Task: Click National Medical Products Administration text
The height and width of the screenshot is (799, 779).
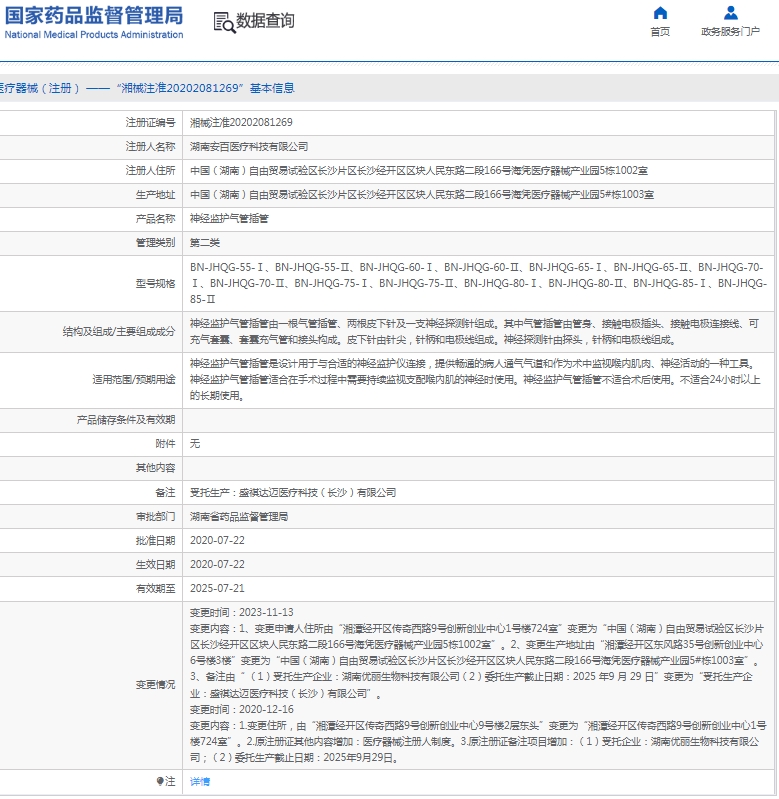Action: 94,35
